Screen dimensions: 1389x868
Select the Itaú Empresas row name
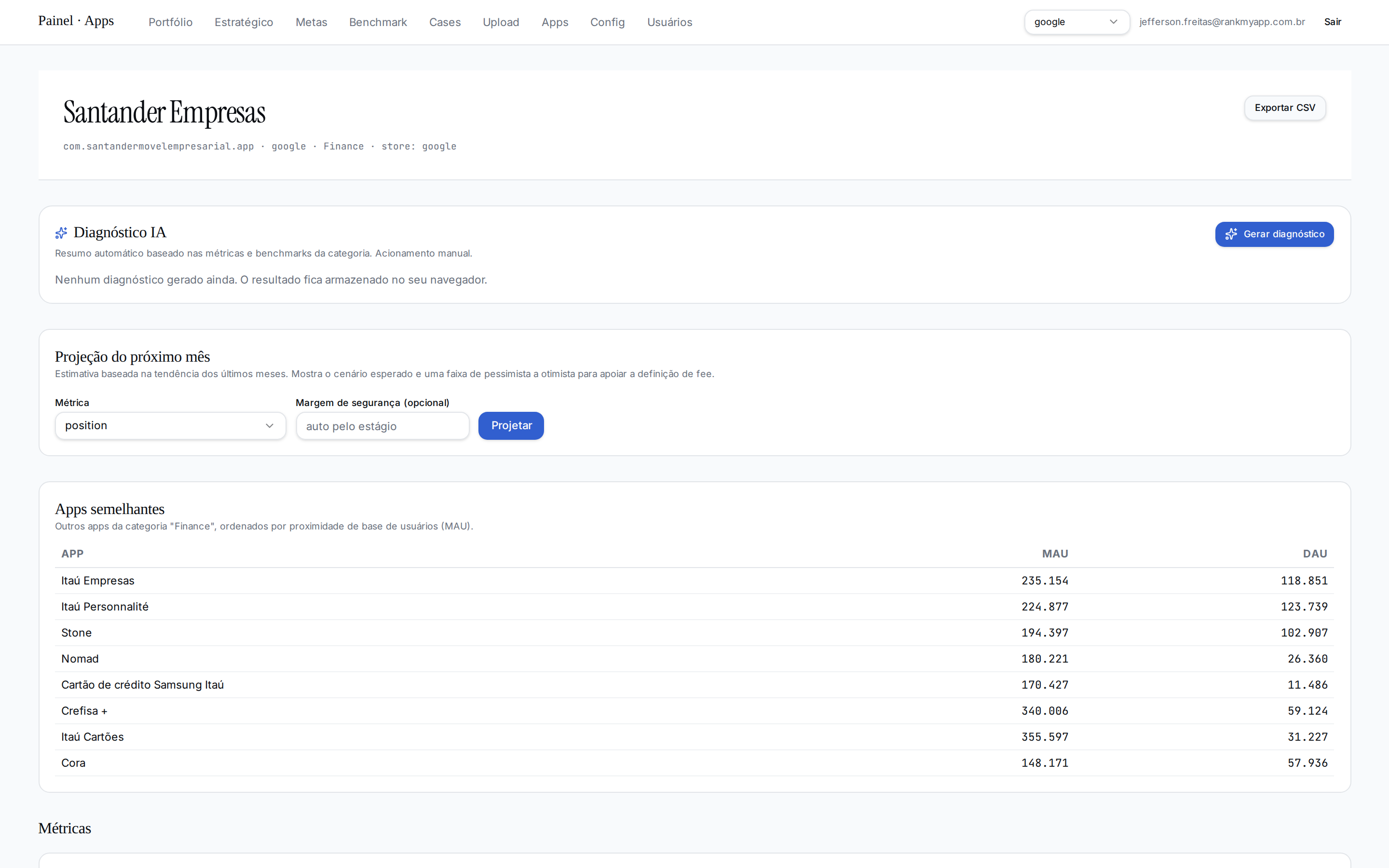(97, 581)
